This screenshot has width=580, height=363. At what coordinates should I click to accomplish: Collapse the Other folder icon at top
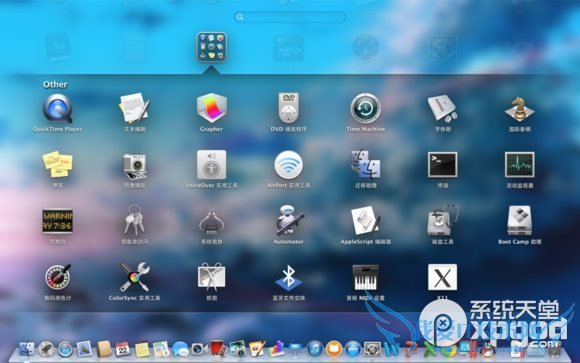(x=211, y=47)
